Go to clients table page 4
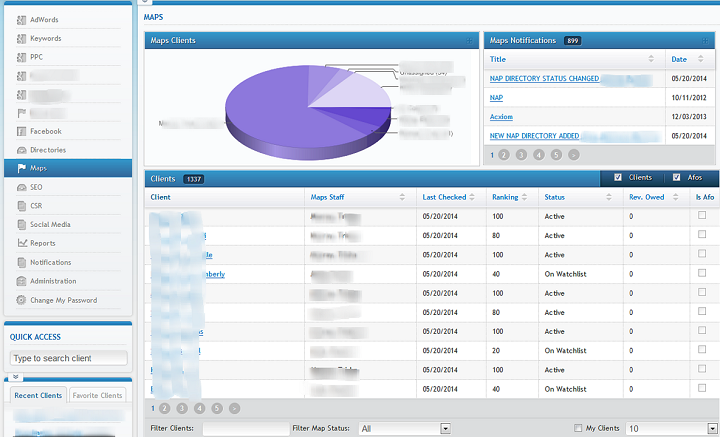Viewport: 720px width, 437px height. (x=199, y=409)
